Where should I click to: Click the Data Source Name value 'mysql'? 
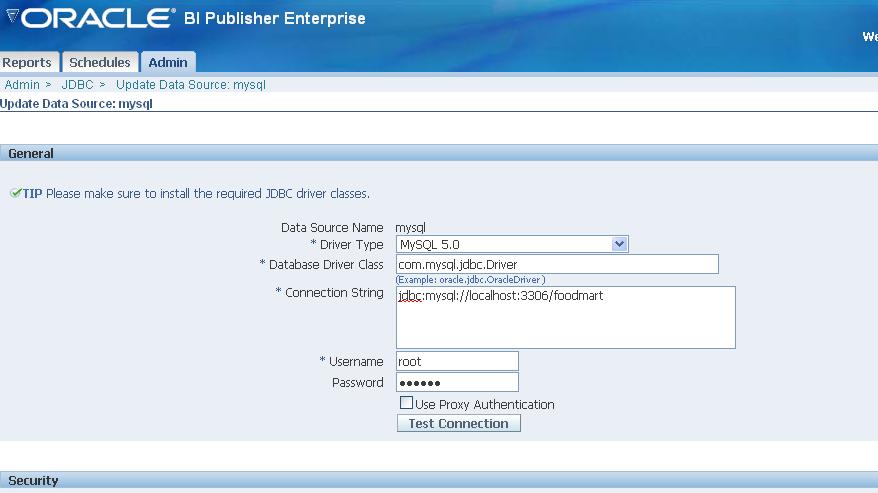[x=410, y=227]
